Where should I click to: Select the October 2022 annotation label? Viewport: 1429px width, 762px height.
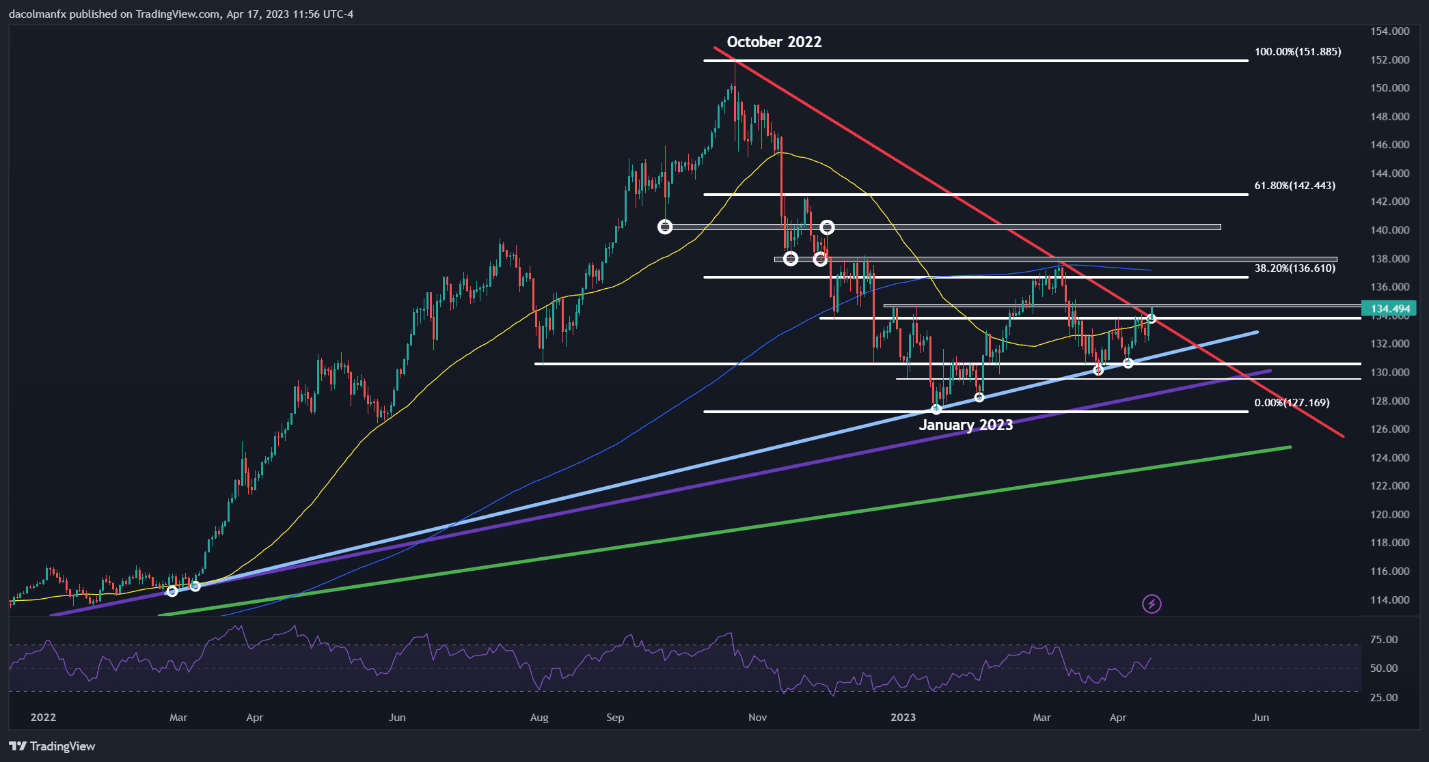pos(774,42)
